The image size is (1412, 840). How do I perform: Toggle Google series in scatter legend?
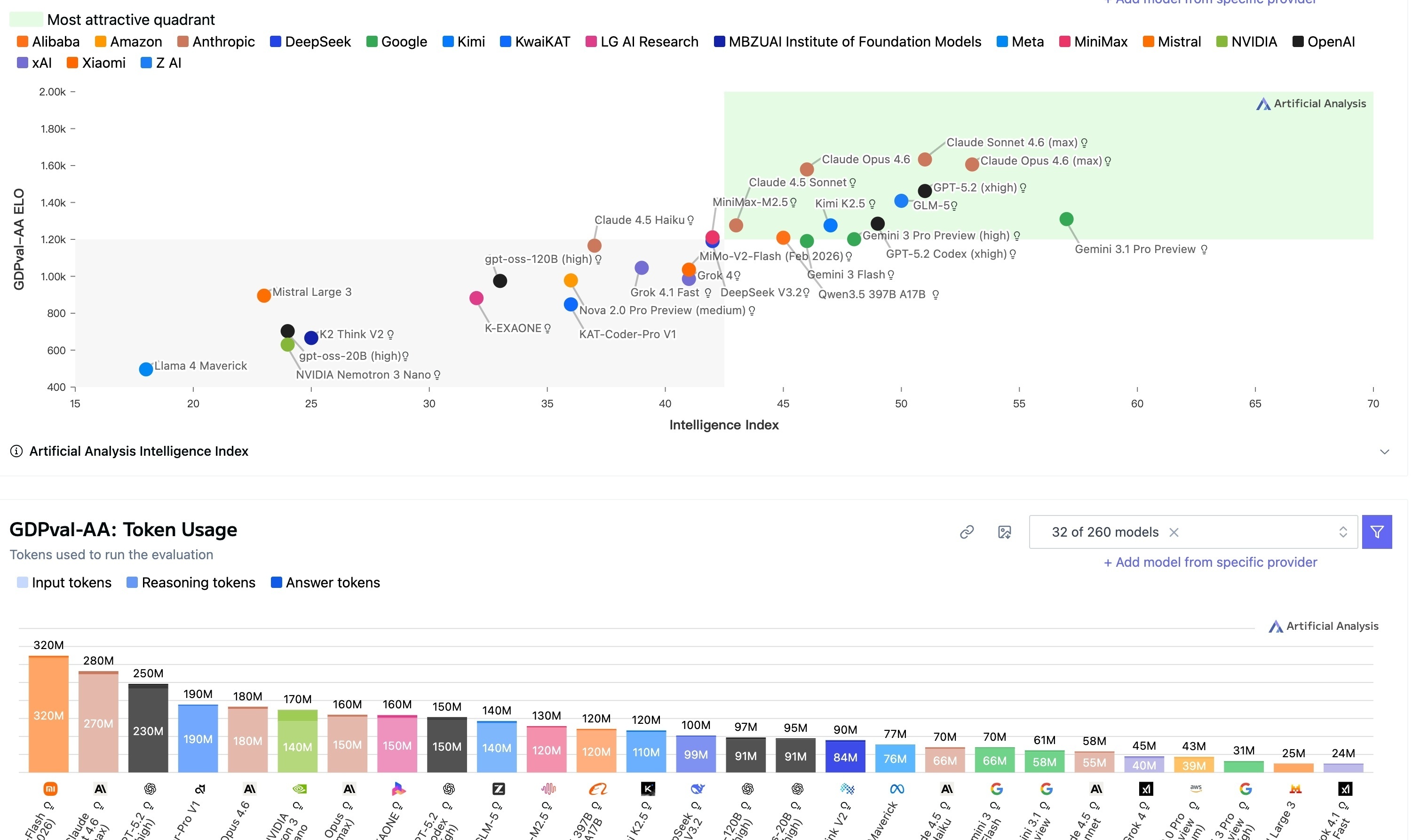[396, 42]
